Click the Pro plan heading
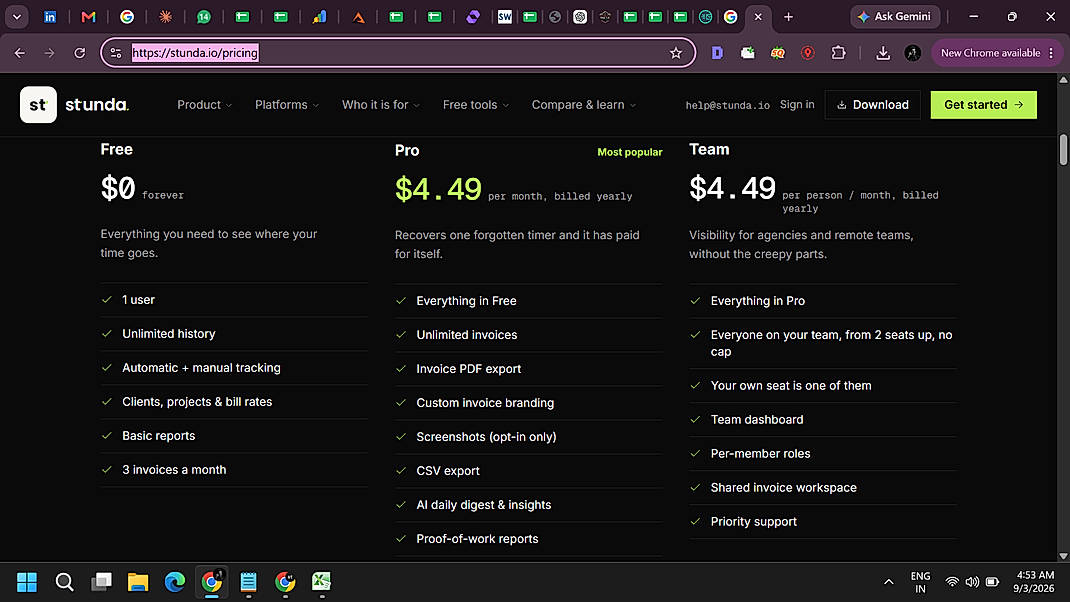The height and width of the screenshot is (602, 1070). 407,150
